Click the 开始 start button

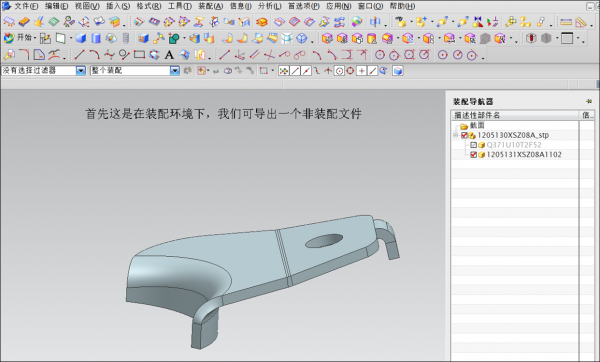17,38
